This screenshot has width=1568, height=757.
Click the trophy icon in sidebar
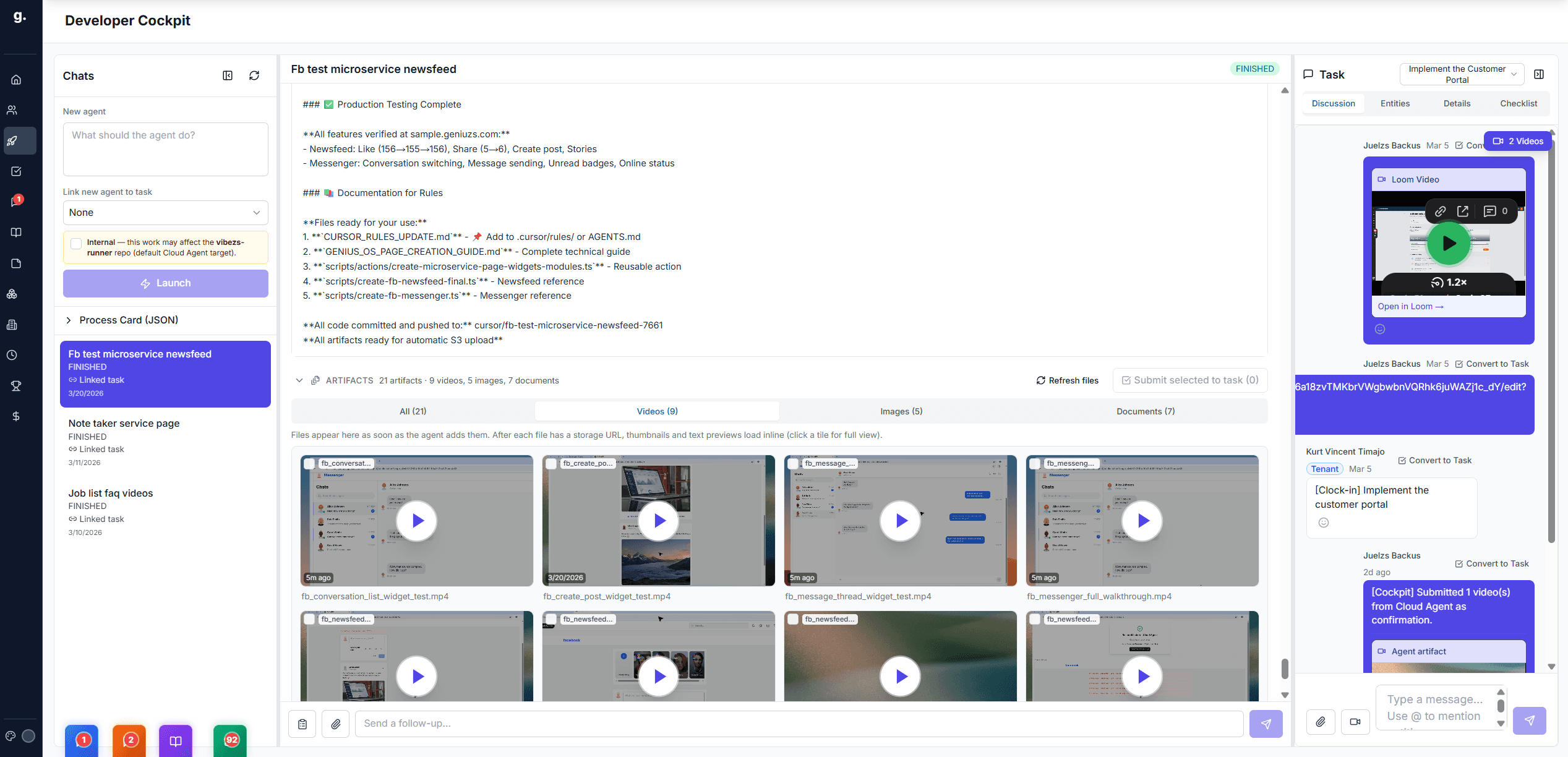(16, 386)
